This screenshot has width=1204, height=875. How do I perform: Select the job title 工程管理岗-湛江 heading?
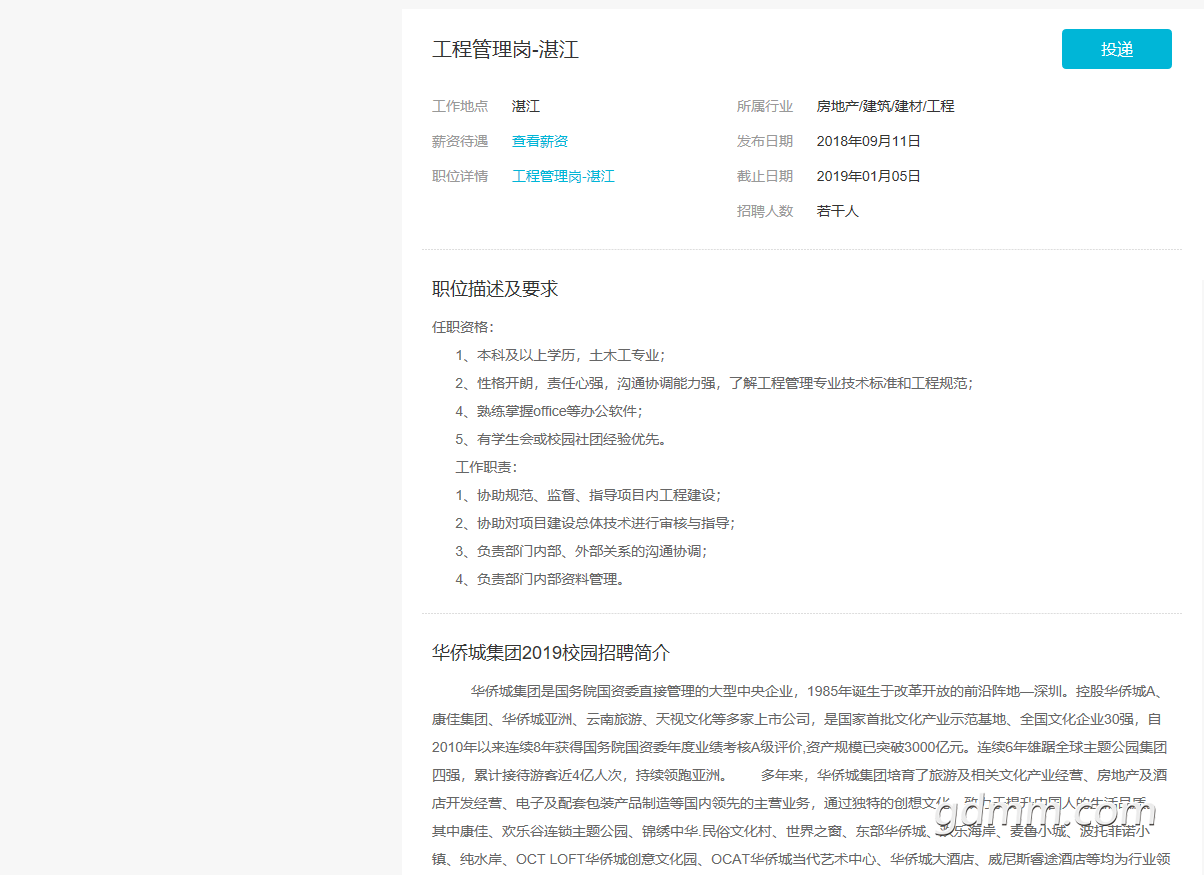[x=505, y=50]
